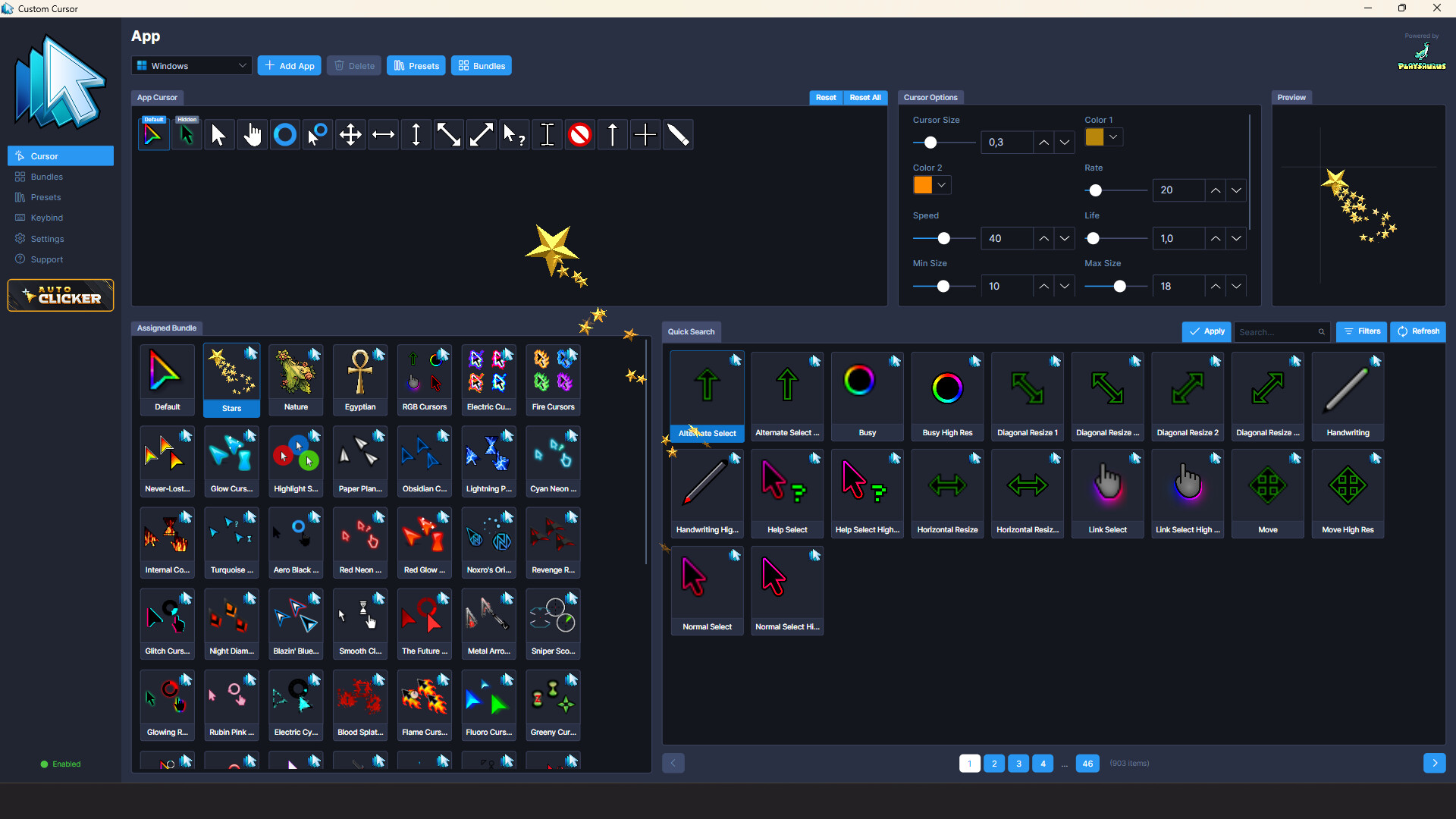The image size is (1456, 819).
Task: Adjust the Cursor Size slider
Action: tap(930, 143)
